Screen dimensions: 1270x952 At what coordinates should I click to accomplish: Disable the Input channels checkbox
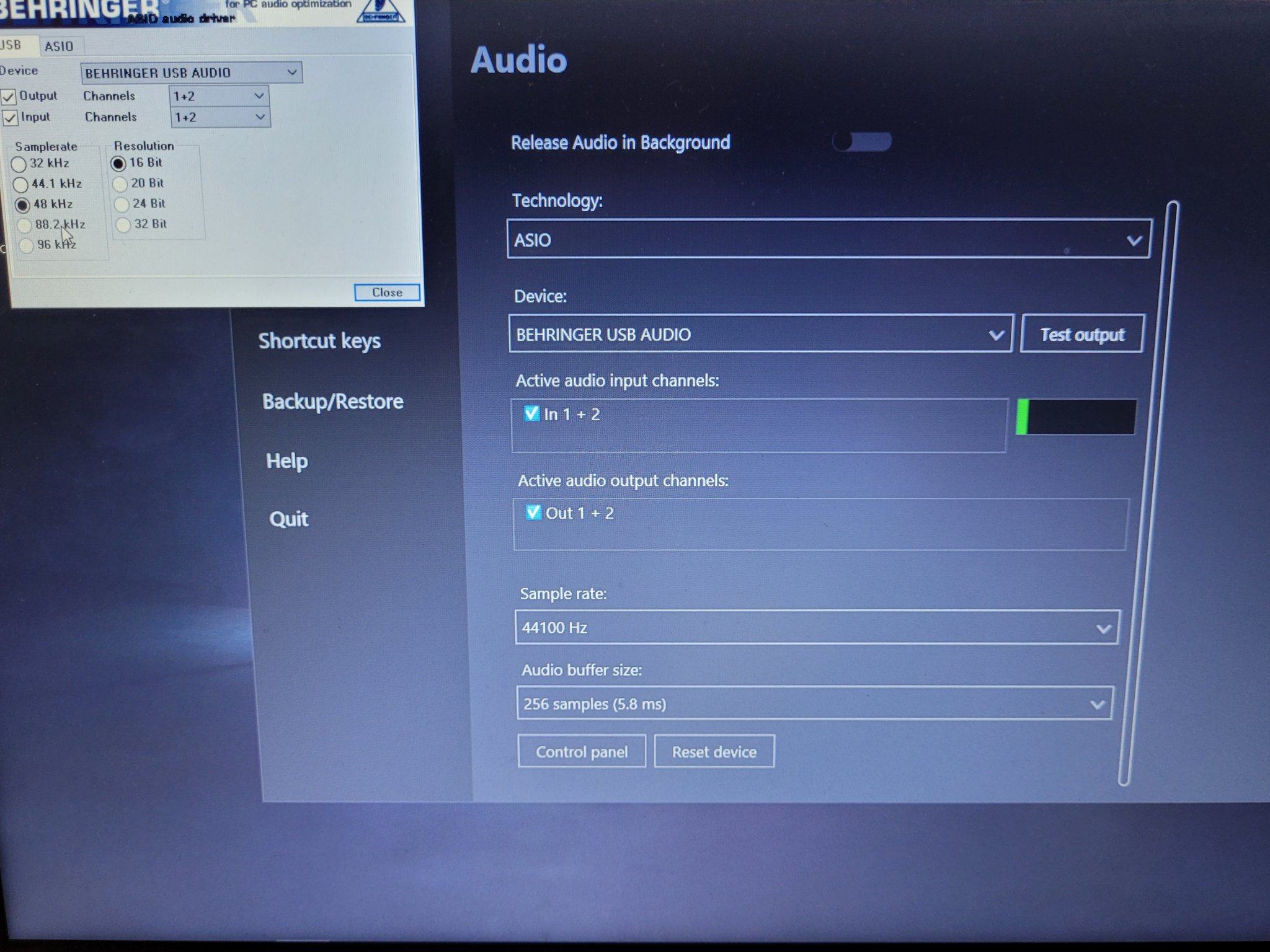[10, 118]
